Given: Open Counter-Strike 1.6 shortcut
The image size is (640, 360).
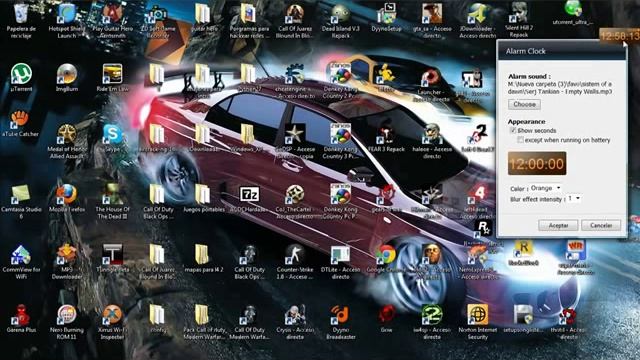Looking at the screenshot, I should click(295, 255).
